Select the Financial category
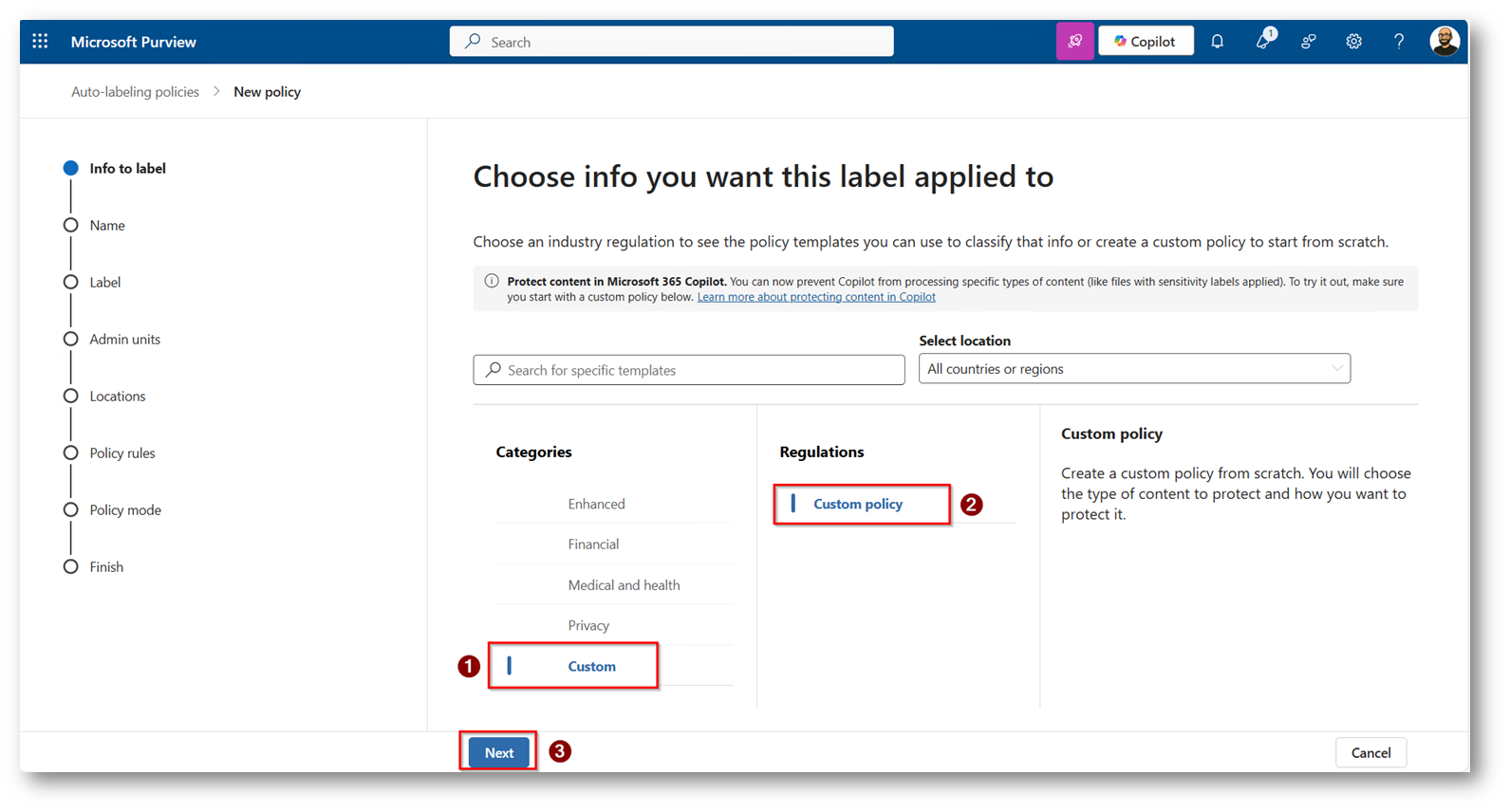 point(593,544)
